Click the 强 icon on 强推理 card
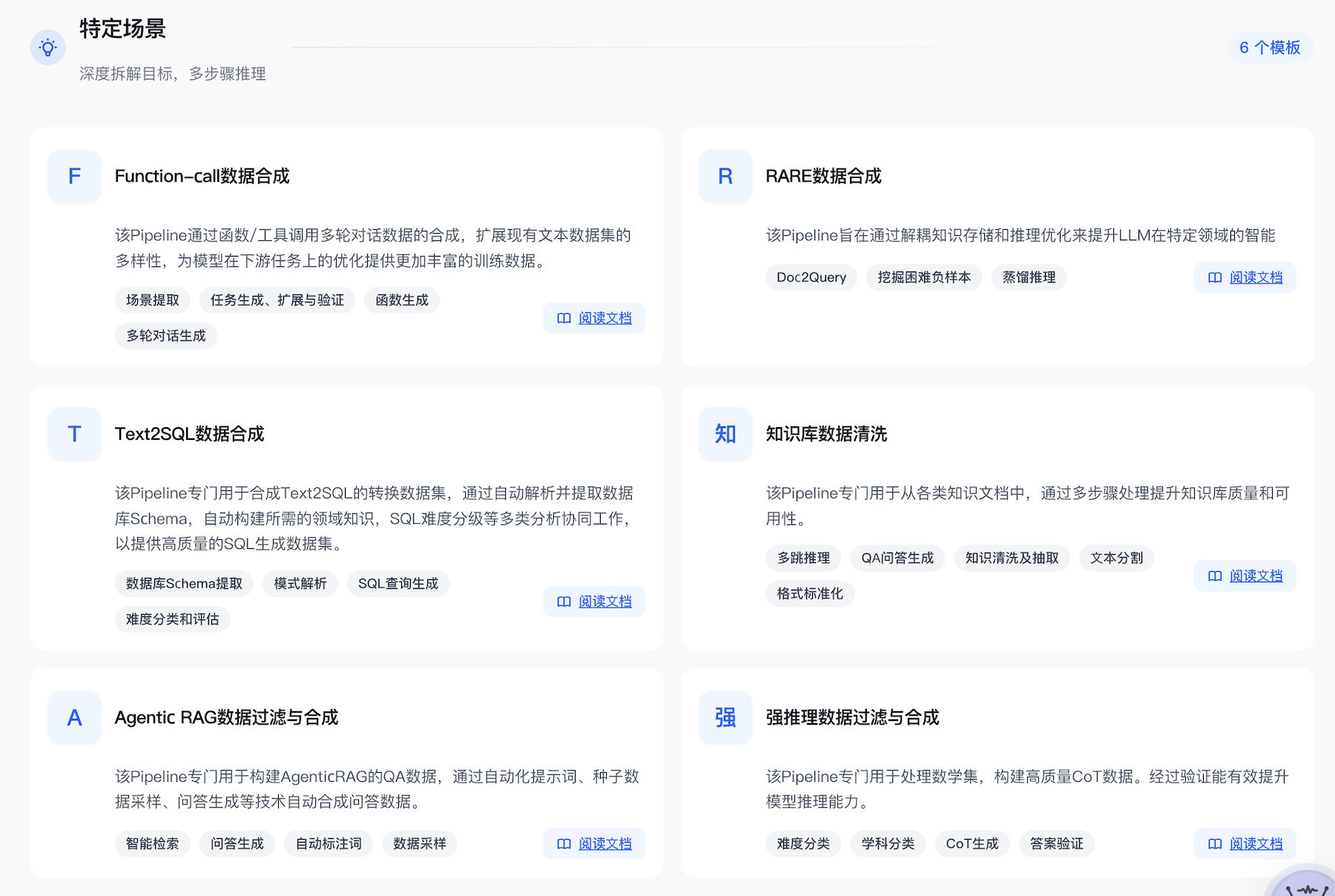Viewport: 1335px width, 896px height. [725, 718]
